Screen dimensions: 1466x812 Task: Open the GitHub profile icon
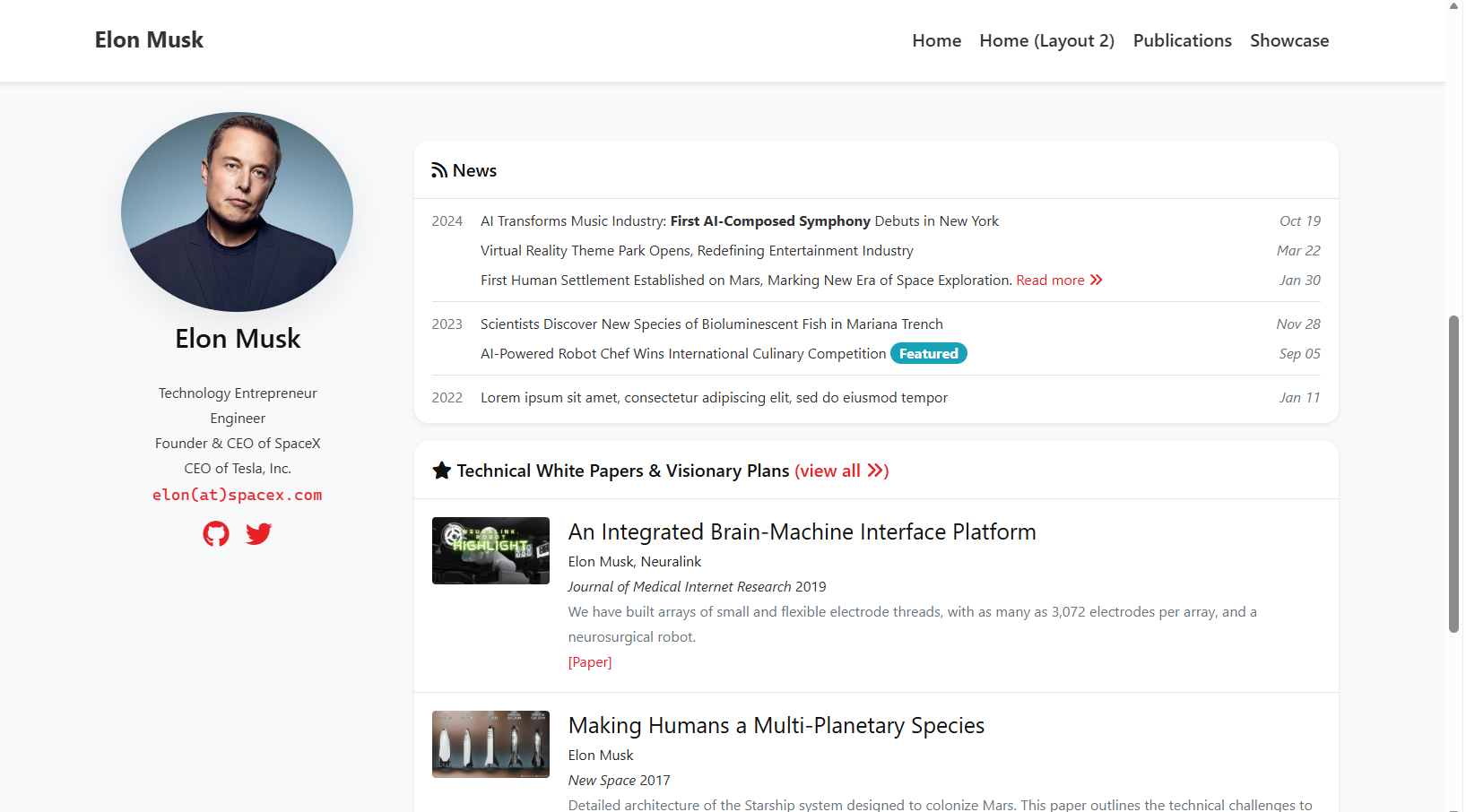216,534
